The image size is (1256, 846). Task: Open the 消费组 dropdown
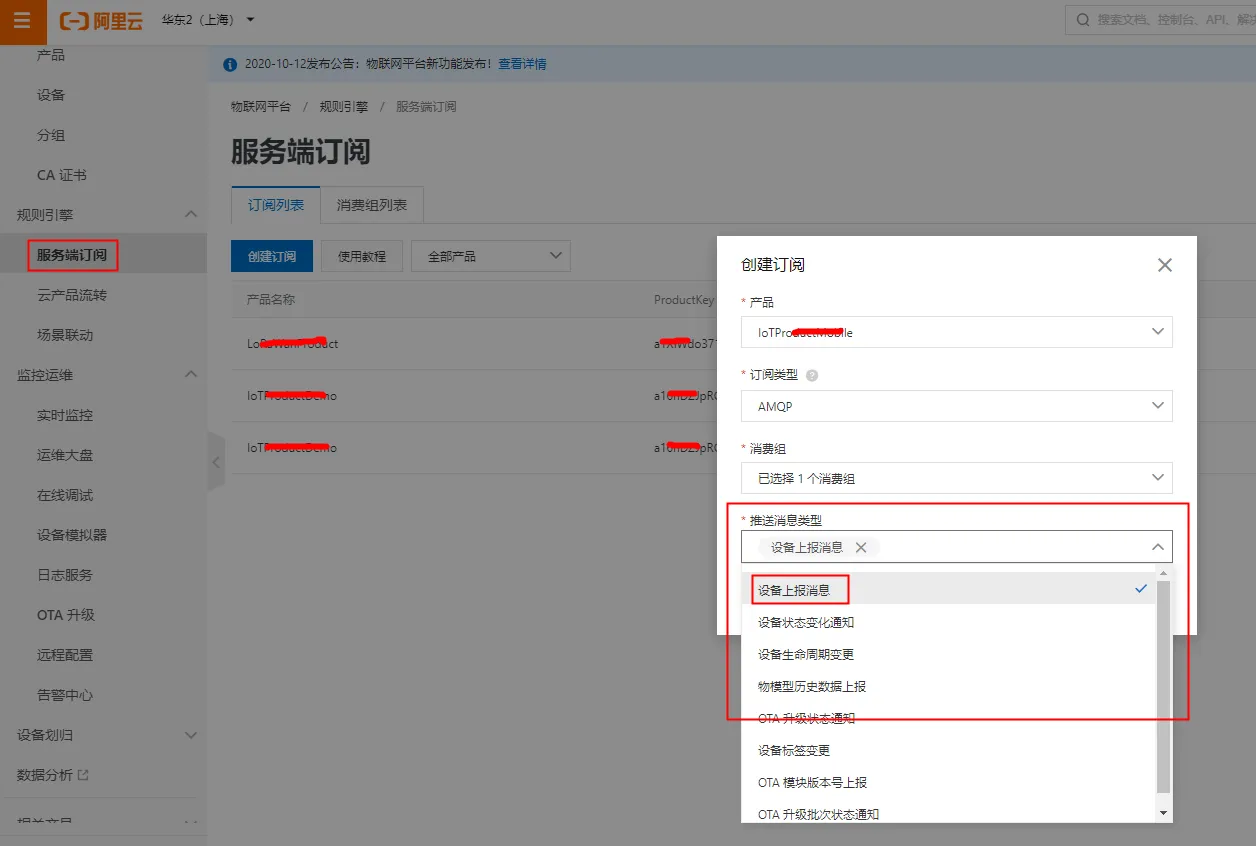[x=957, y=478]
